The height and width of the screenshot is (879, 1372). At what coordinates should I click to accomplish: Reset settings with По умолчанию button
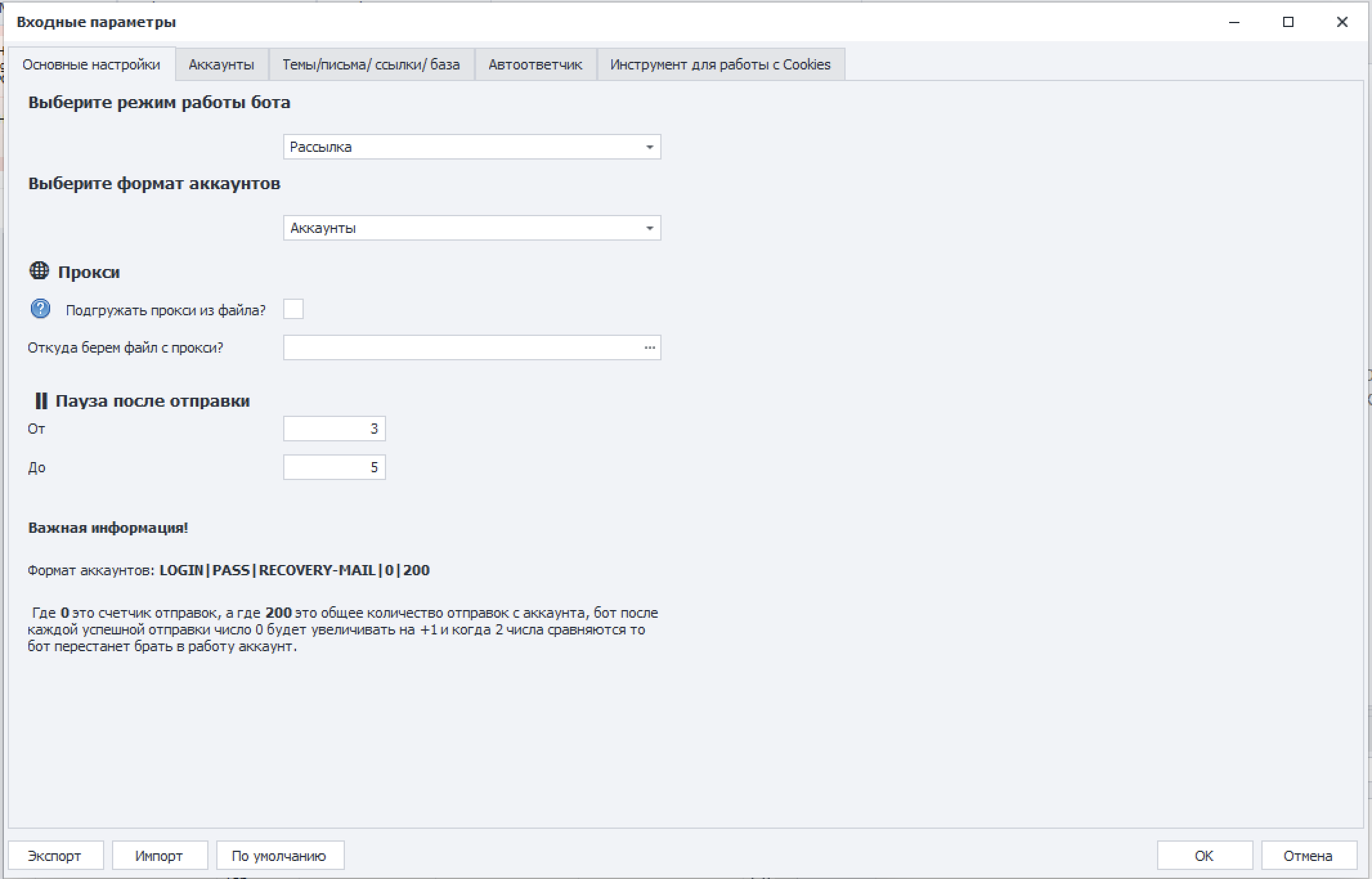(279, 855)
